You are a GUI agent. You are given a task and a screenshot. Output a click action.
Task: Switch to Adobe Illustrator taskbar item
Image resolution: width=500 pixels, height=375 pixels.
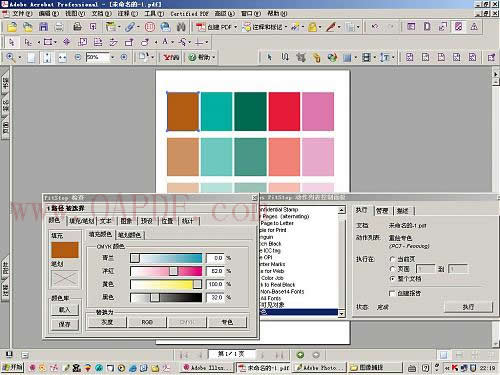point(208,368)
